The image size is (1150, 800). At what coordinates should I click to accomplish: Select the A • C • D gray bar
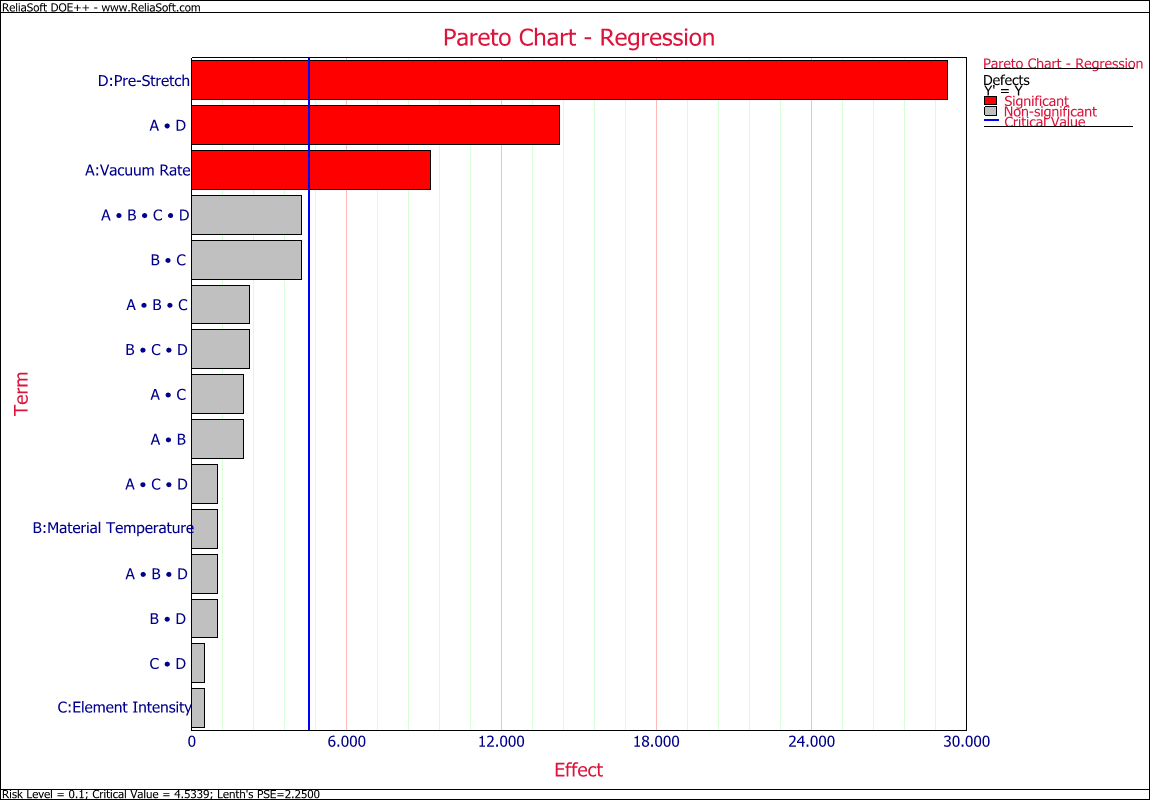coord(205,484)
